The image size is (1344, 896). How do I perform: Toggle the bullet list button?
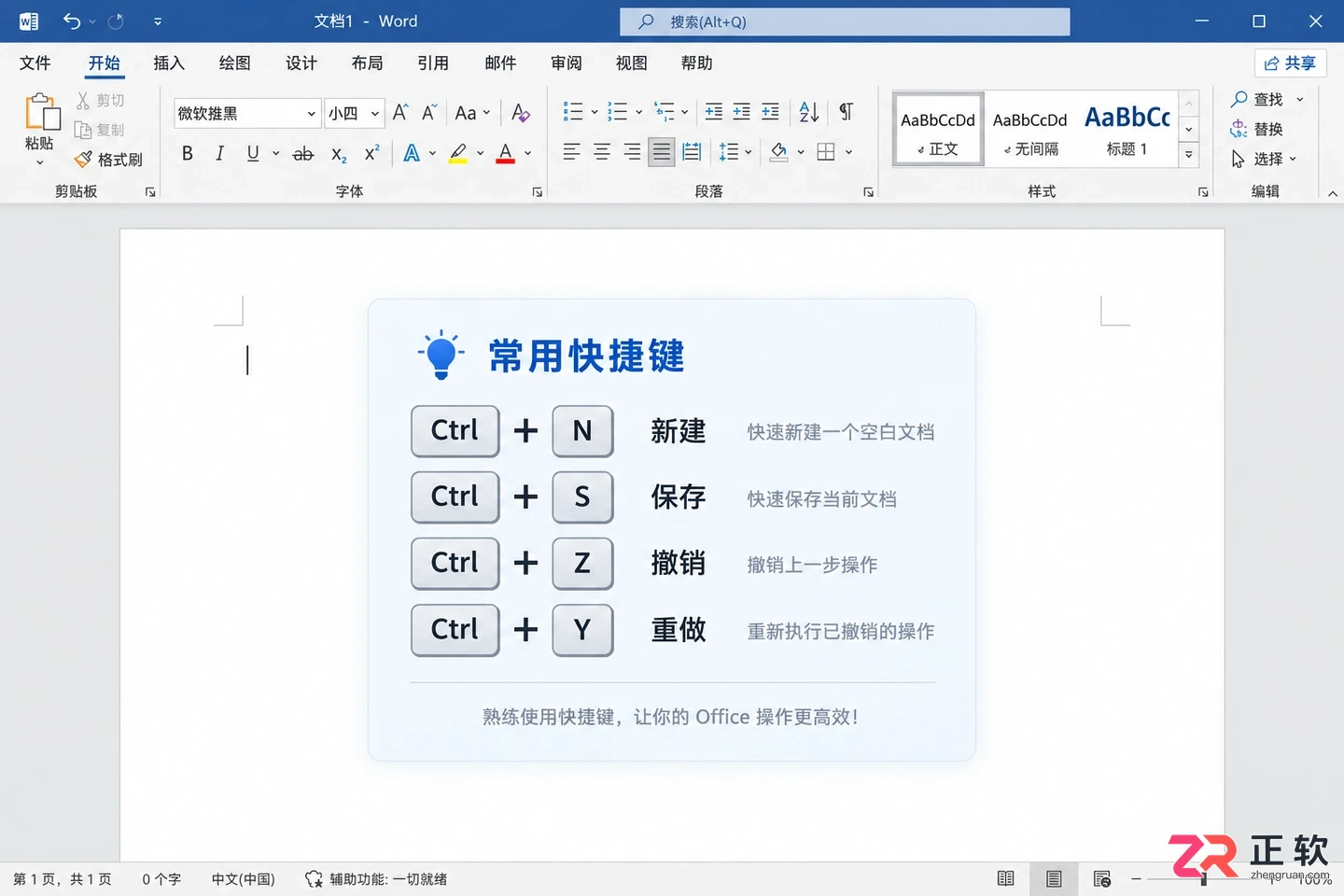coord(573,112)
